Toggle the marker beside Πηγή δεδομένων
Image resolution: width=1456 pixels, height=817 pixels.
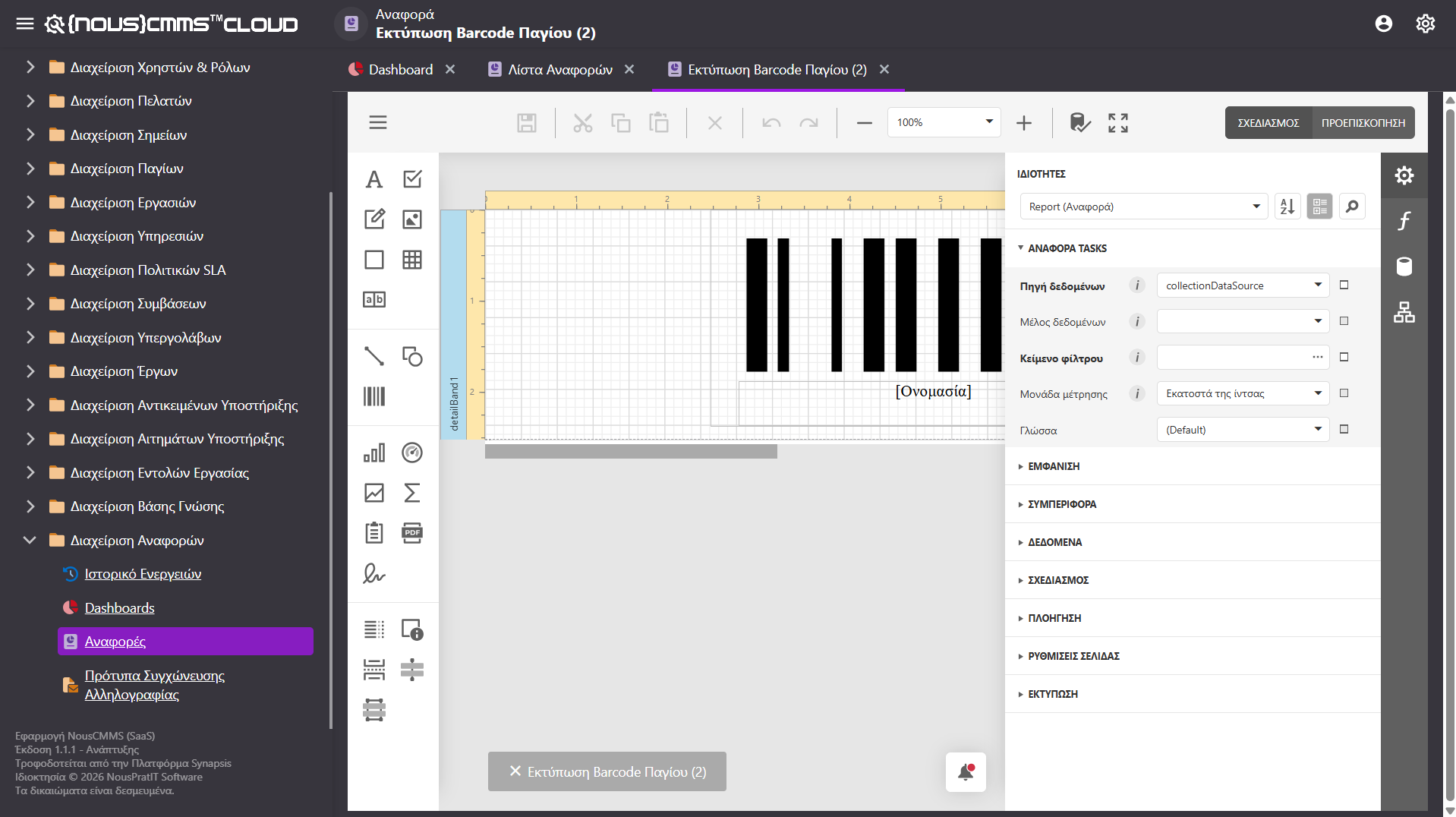(x=1344, y=285)
